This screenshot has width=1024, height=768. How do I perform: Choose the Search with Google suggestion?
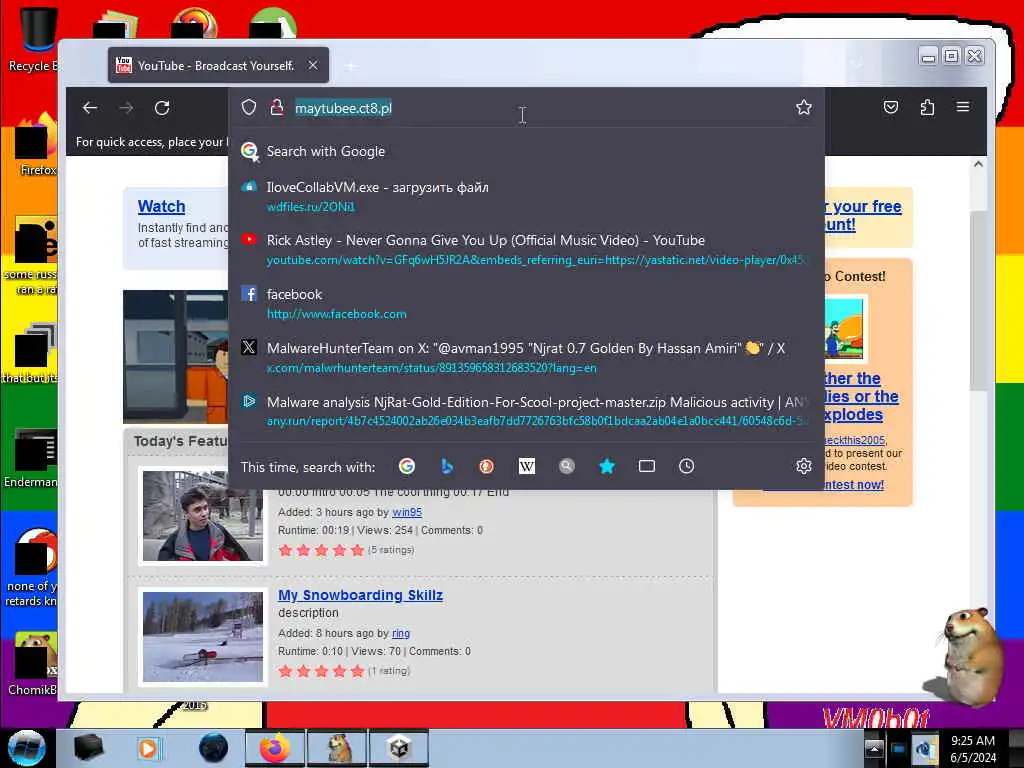coord(526,152)
